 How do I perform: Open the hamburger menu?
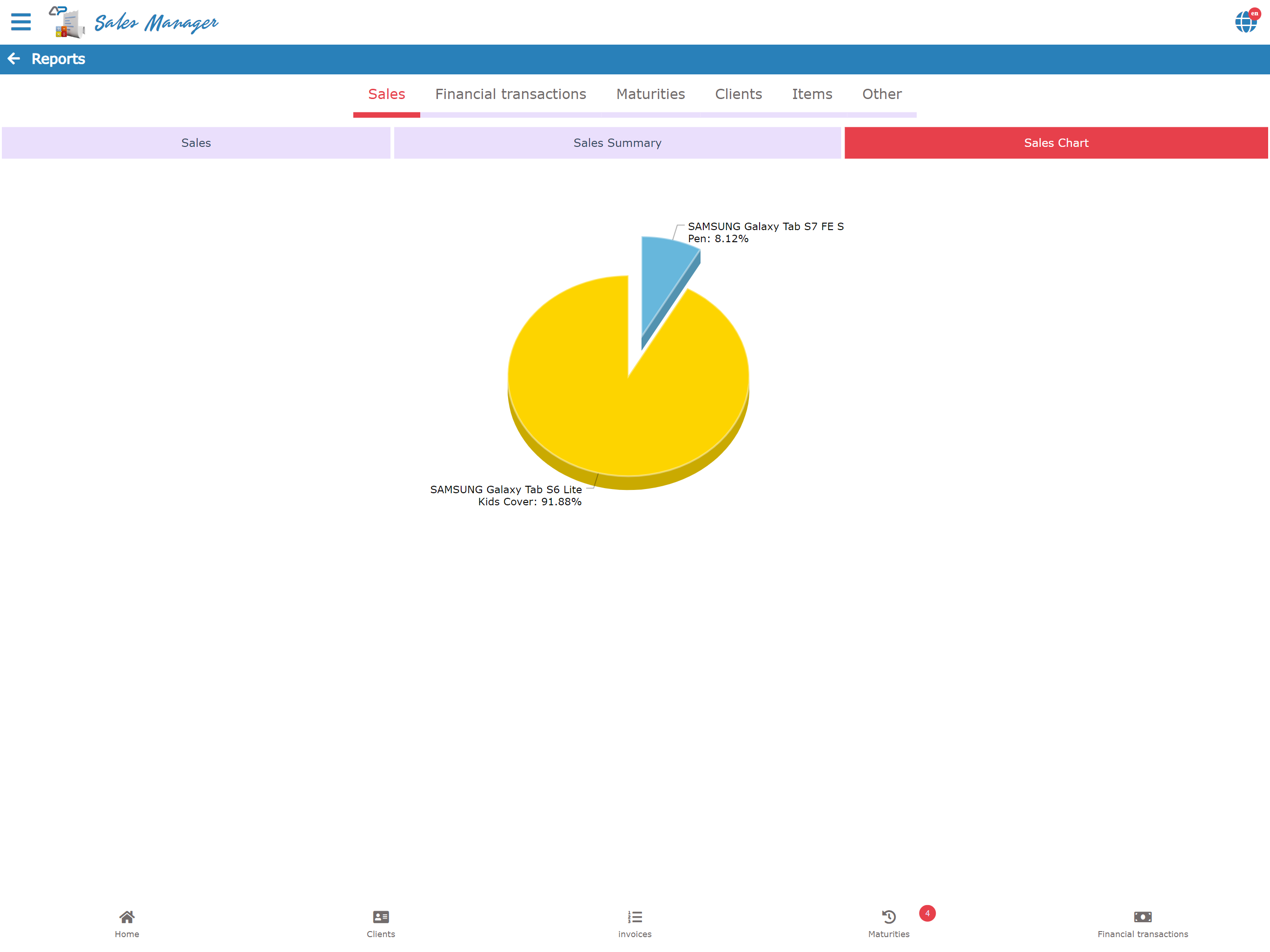pyautogui.click(x=20, y=22)
